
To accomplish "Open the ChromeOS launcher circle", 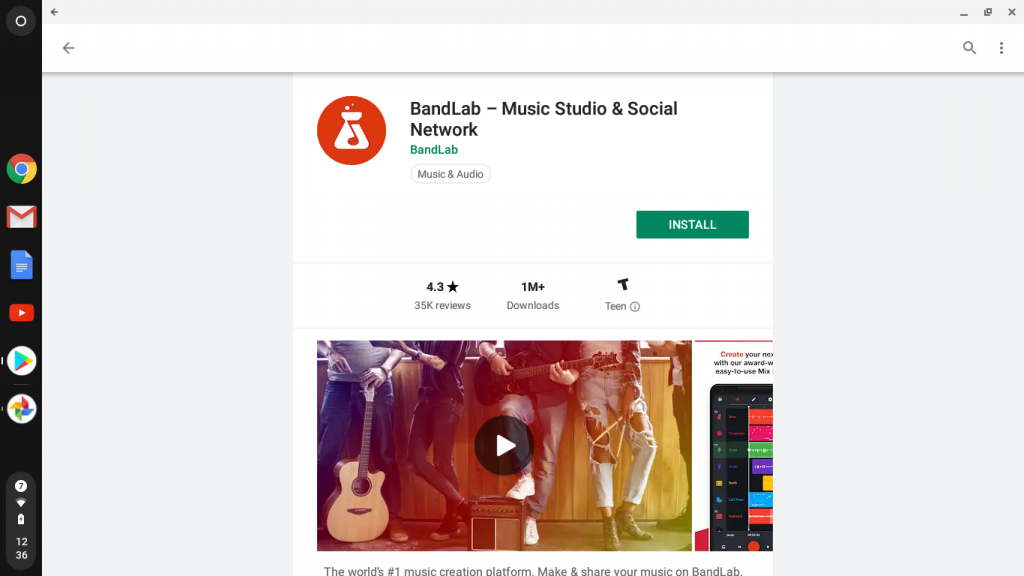I will 21,21.
